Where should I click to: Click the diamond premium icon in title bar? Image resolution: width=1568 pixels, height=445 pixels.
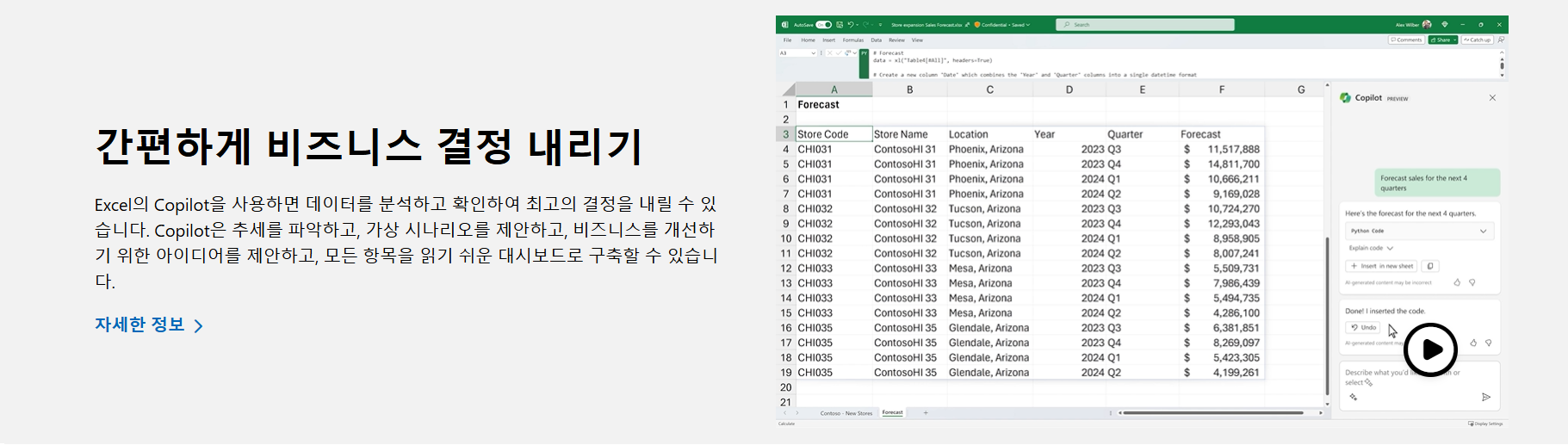pyautogui.click(x=1445, y=25)
